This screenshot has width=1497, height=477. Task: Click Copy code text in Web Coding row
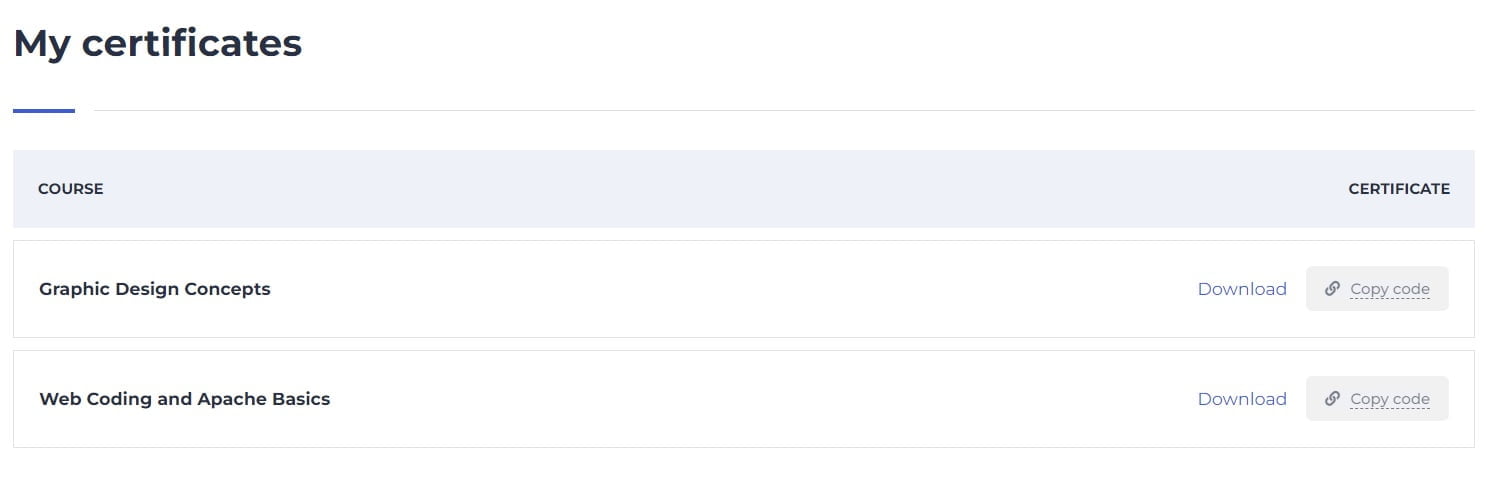coord(1390,399)
